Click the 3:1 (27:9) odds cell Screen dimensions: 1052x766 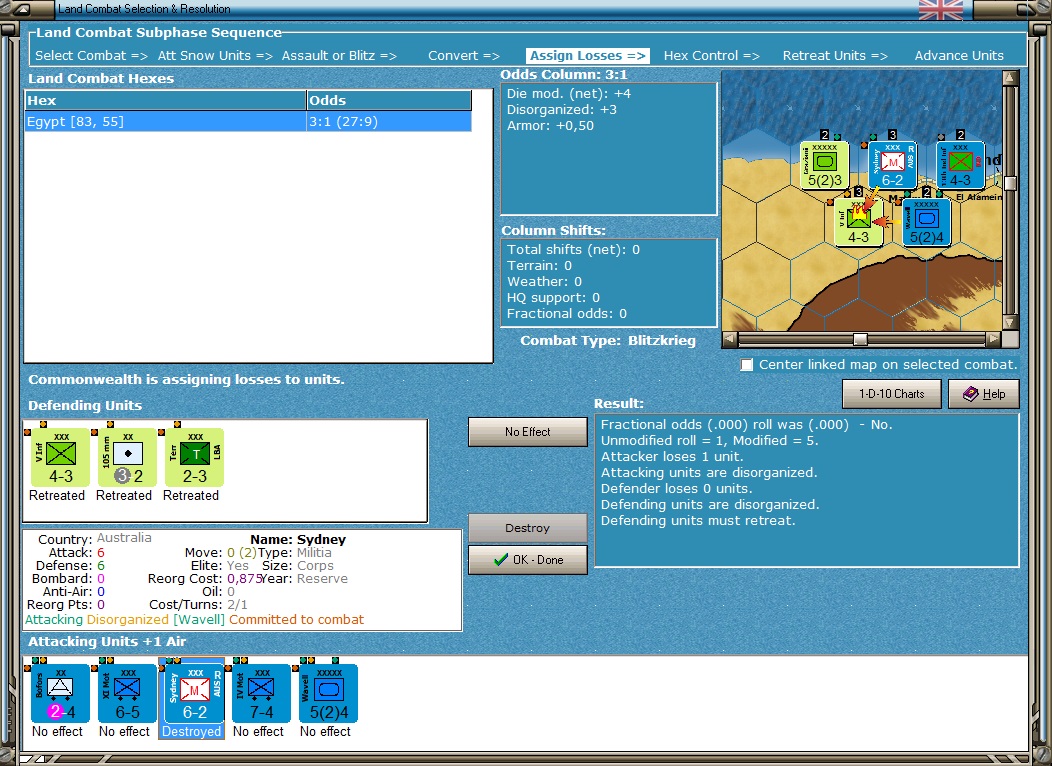coord(388,121)
